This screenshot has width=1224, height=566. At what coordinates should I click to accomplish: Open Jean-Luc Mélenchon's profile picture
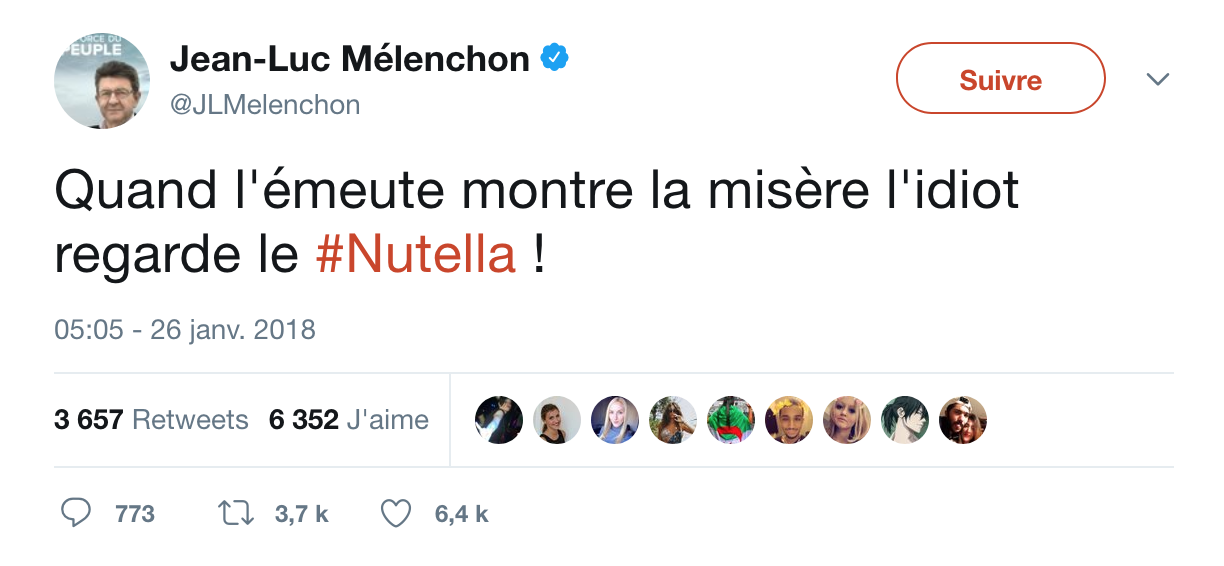(x=102, y=81)
